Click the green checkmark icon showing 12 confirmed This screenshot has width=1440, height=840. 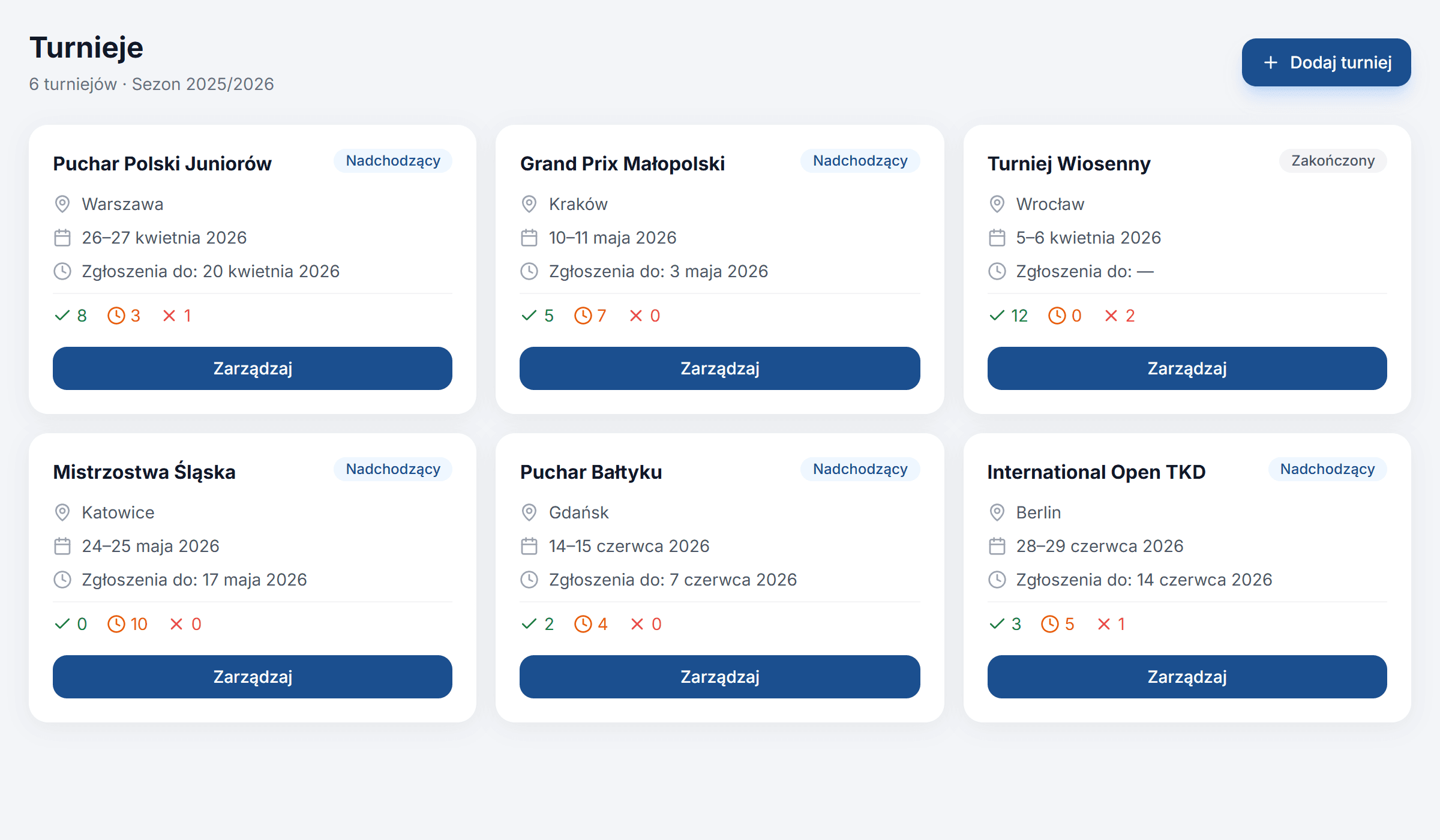[x=997, y=316]
